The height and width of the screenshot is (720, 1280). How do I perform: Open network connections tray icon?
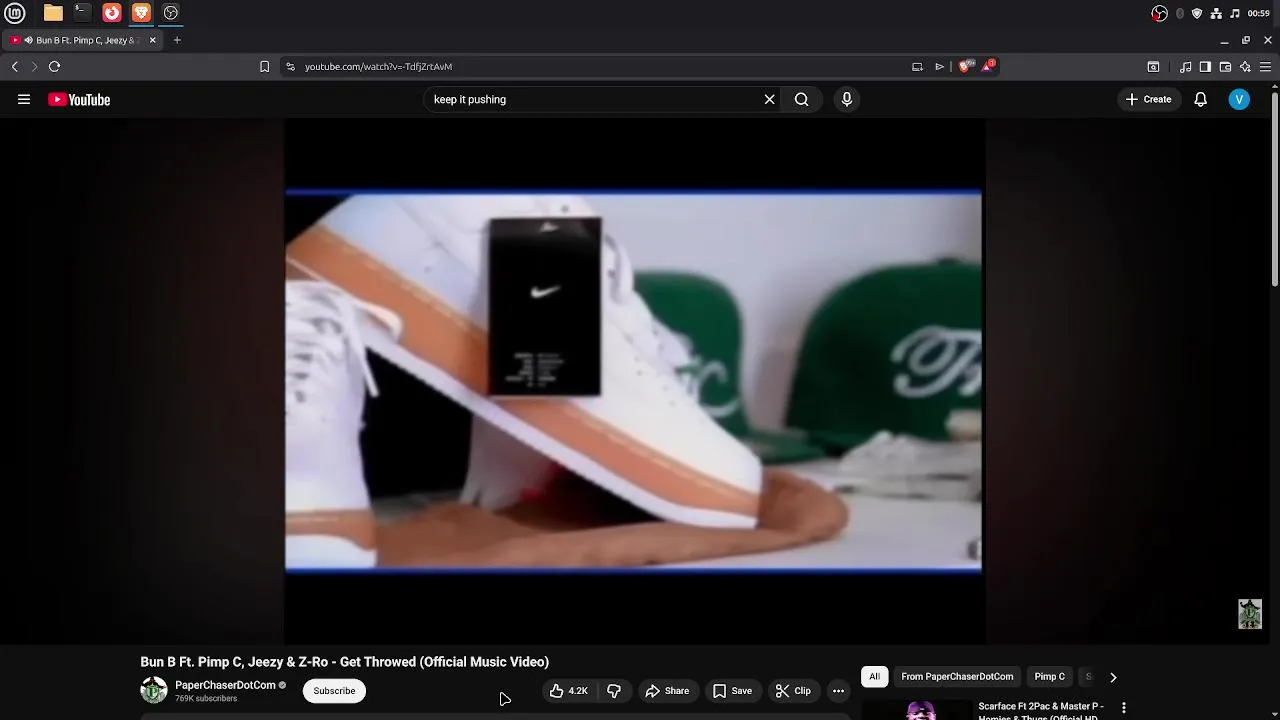1216,13
